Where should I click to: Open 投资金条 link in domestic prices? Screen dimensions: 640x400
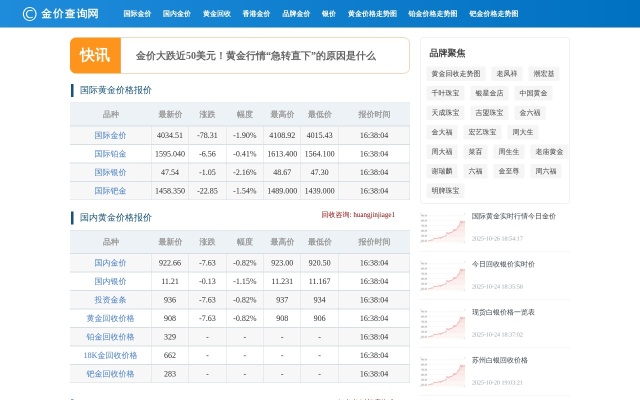110,300
